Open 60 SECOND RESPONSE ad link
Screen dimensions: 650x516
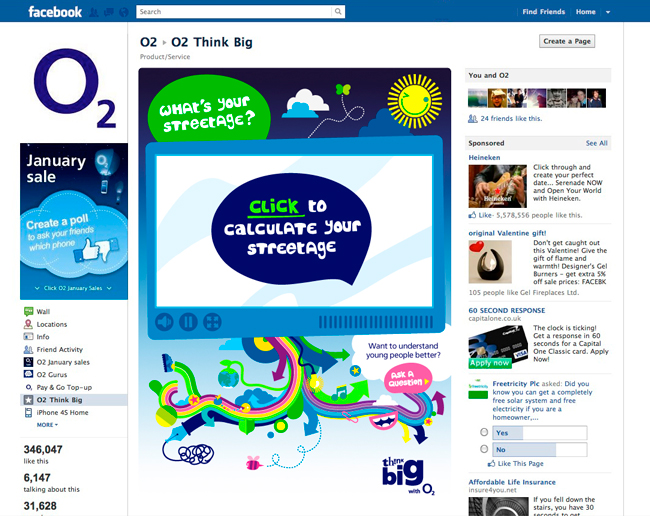507,310
